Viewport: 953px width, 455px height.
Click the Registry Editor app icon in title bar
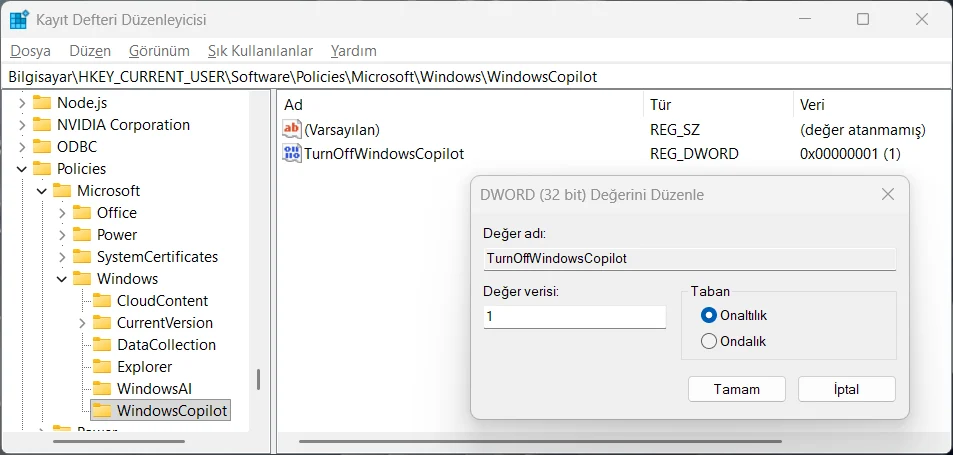(x=18, y=19)
